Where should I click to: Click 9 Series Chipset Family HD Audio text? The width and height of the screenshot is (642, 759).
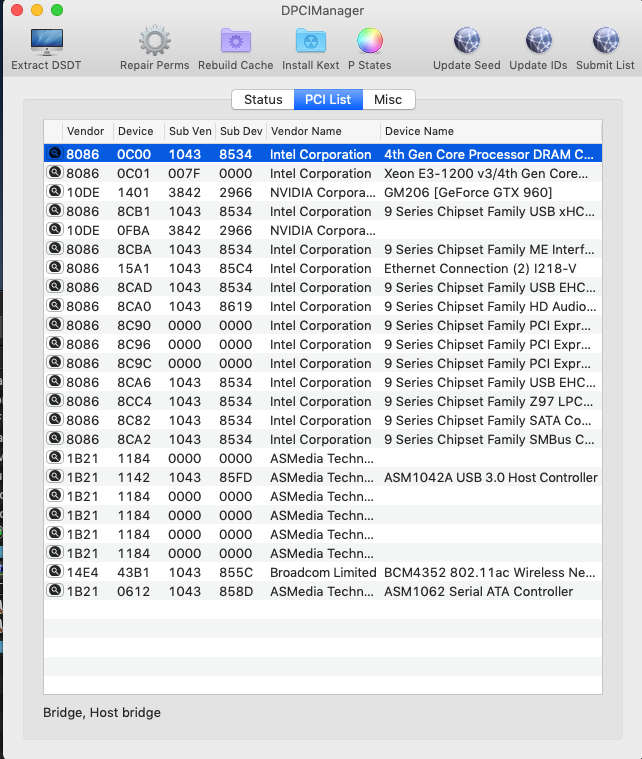(x=490, y=307)
